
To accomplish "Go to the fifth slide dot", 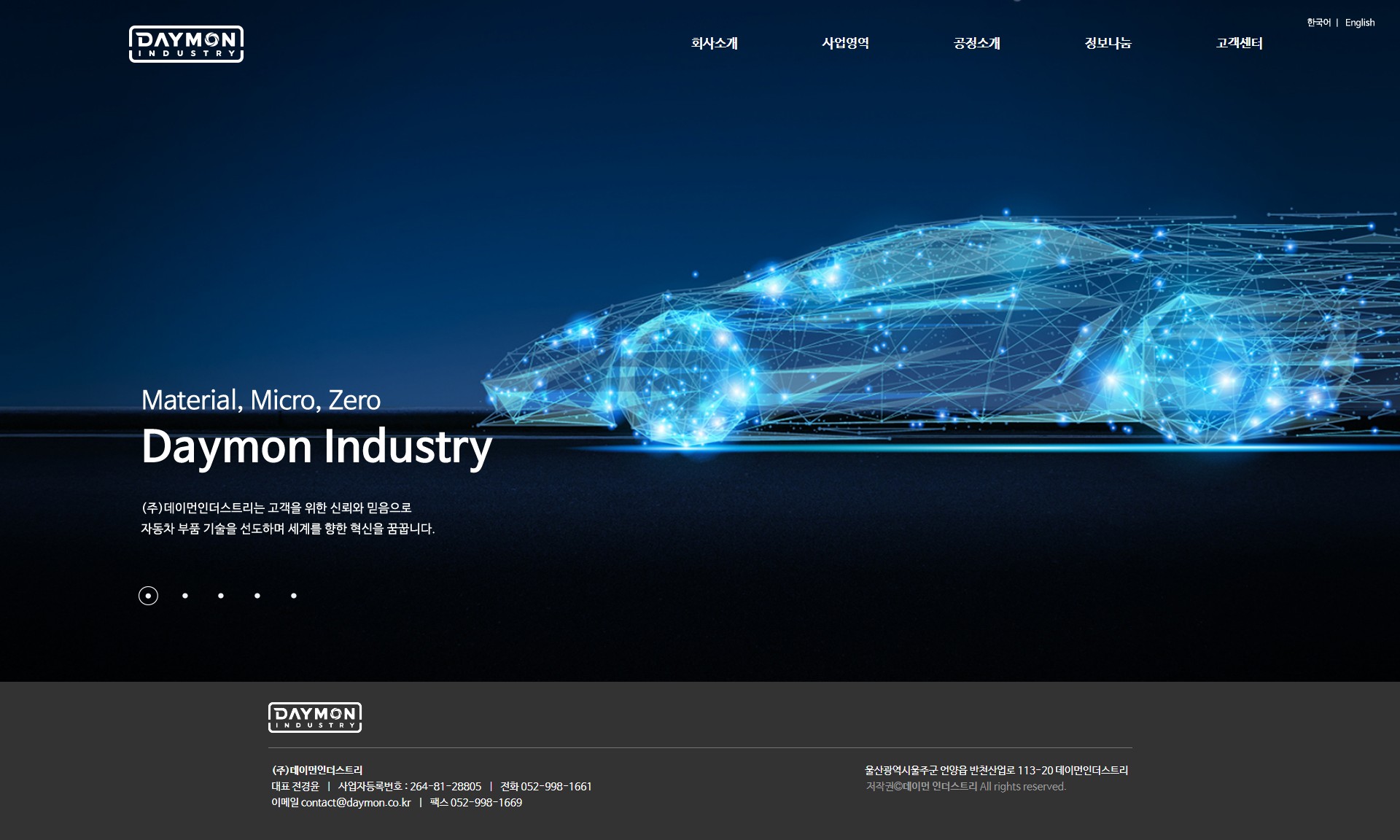I will tap(294, 596).
